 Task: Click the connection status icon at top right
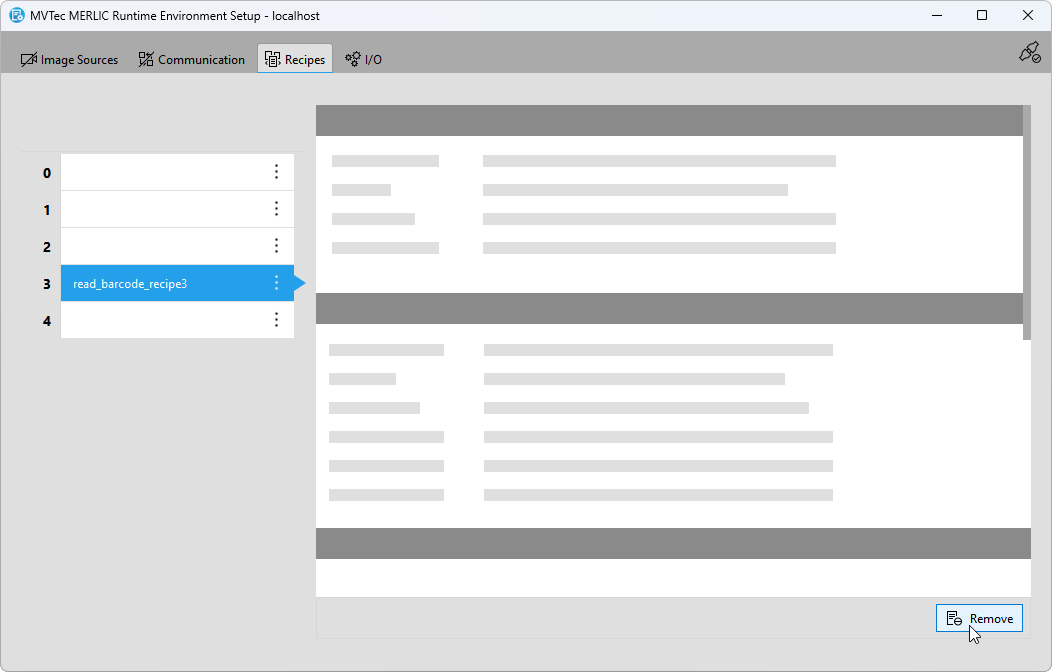click(x=1029, y=53)
